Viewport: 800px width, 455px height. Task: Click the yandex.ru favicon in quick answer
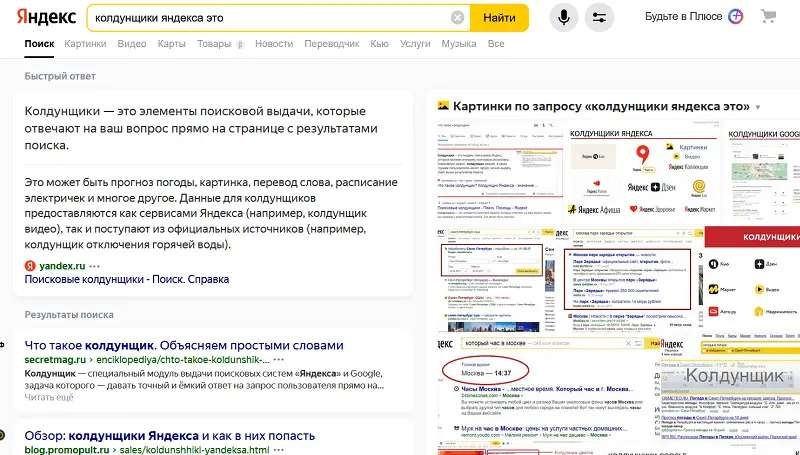30,266
